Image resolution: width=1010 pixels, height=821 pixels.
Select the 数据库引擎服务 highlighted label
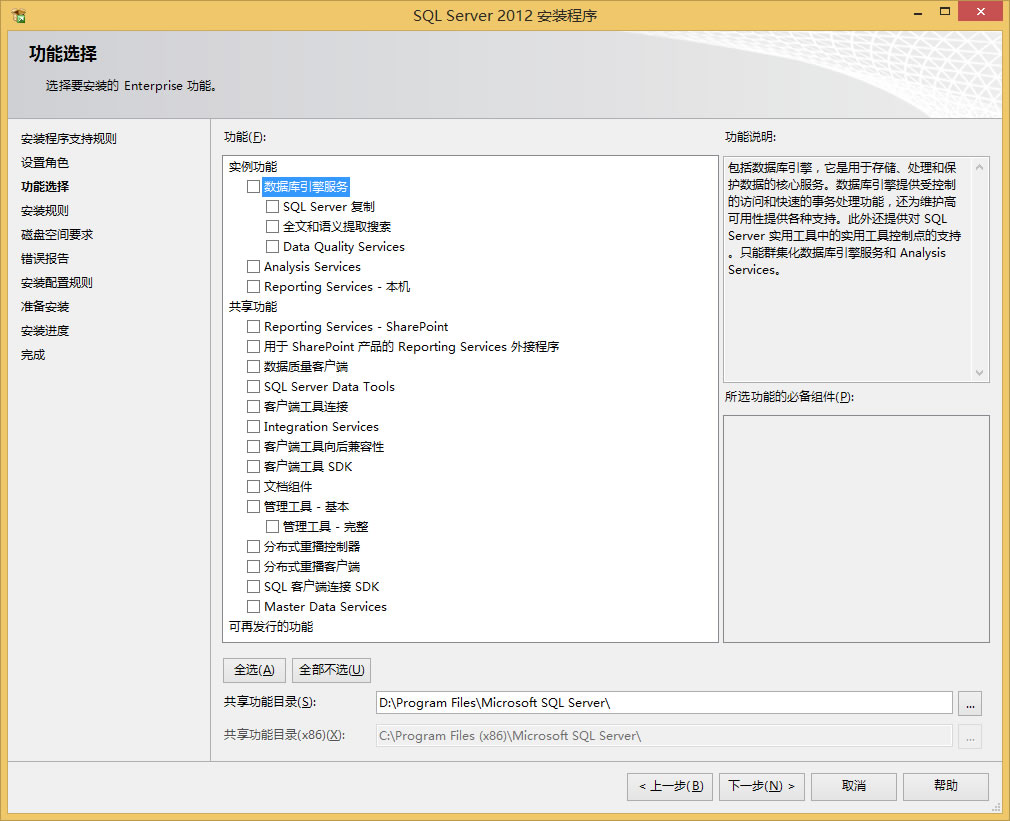click(306, 187)
